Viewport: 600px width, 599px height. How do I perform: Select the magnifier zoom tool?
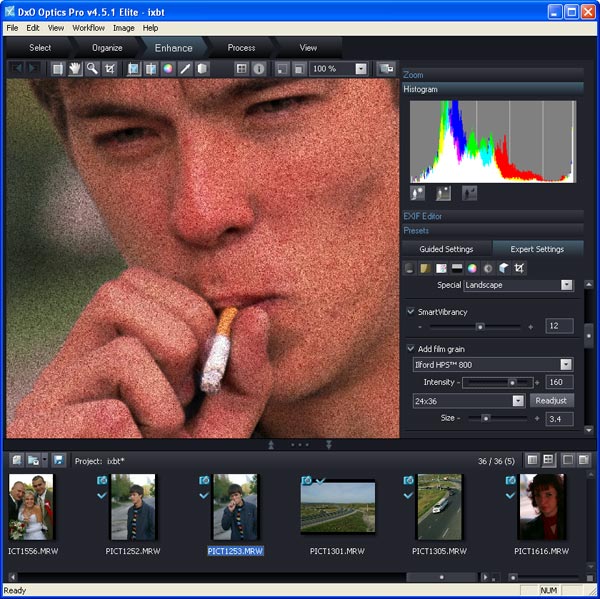point(92,69)
